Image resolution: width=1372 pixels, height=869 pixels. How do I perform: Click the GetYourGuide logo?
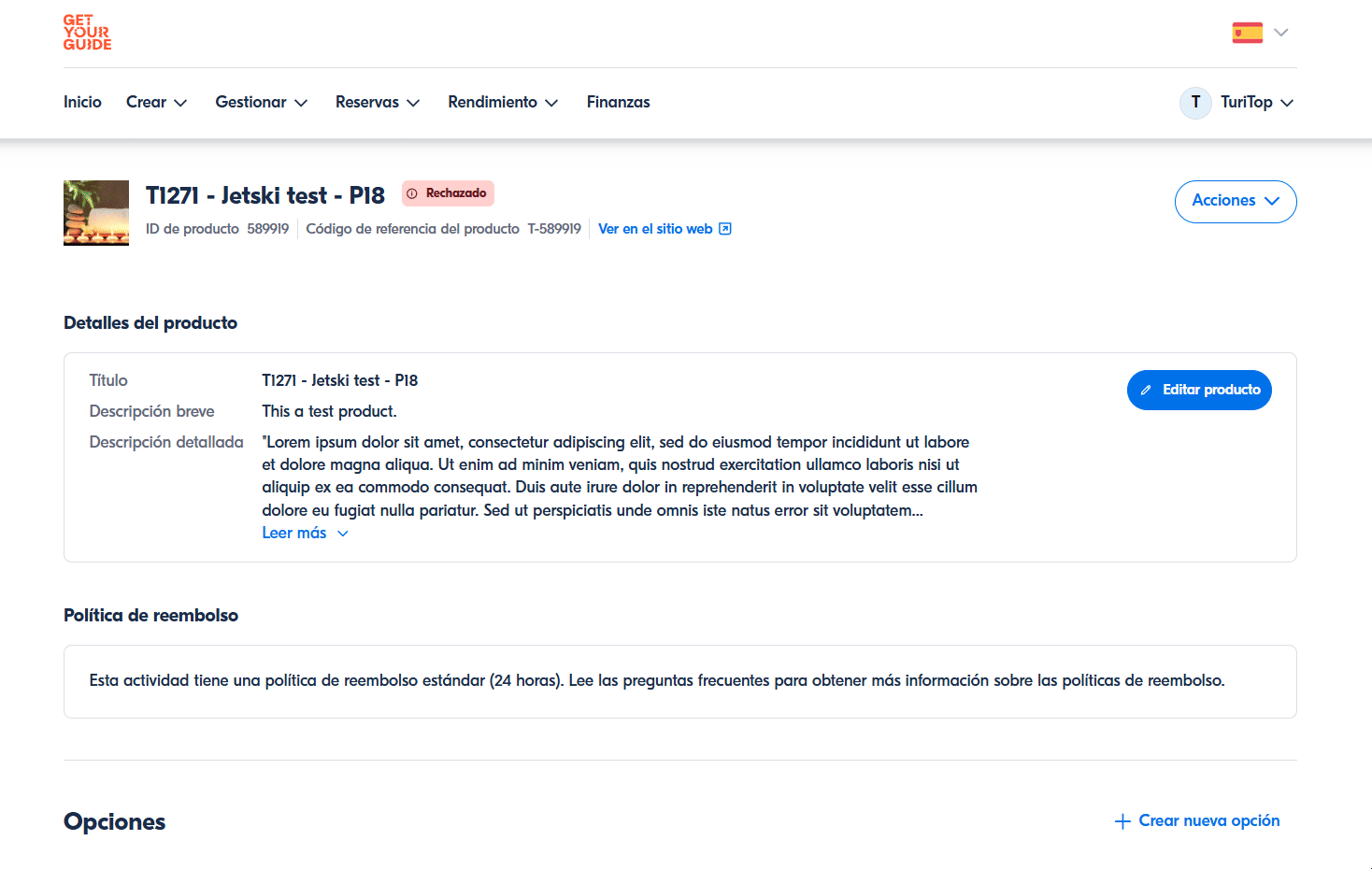click(87, 33)
